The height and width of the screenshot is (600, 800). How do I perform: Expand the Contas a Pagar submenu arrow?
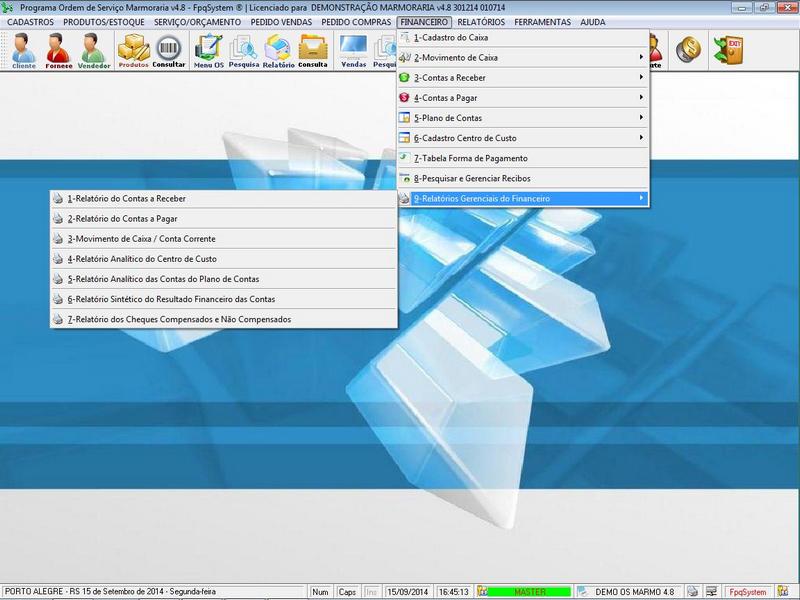[641, 97]
